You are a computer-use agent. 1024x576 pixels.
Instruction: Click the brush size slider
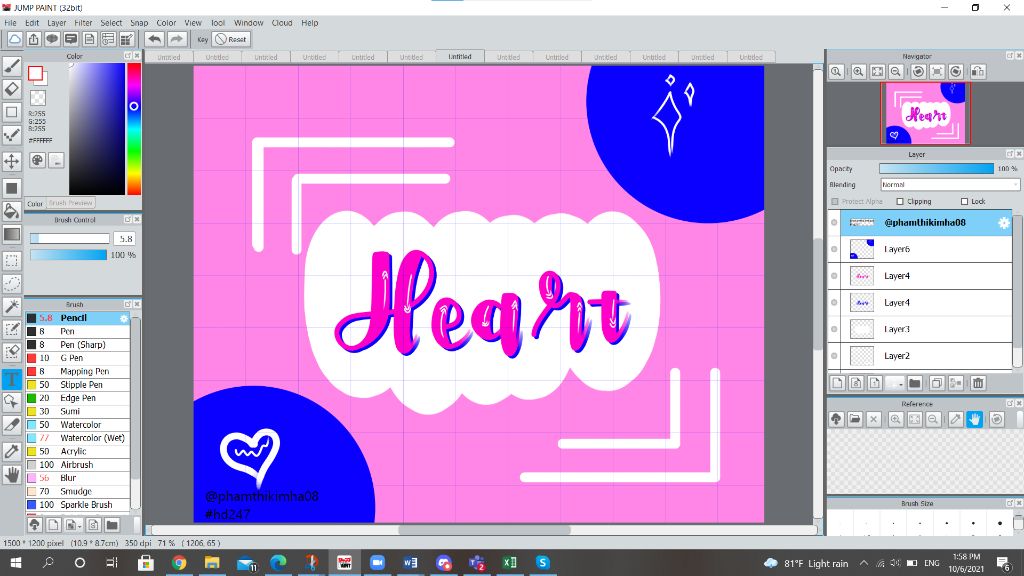coord(69,238)
